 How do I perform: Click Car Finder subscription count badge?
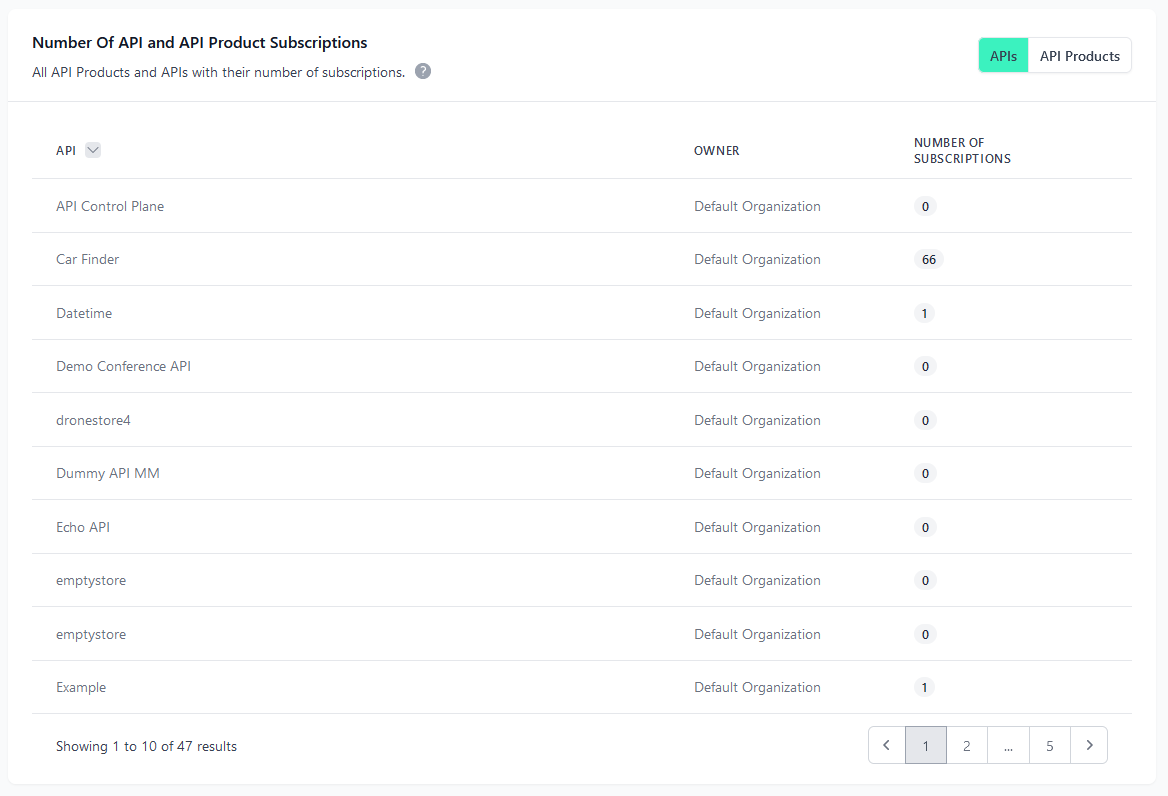(928, 259)
